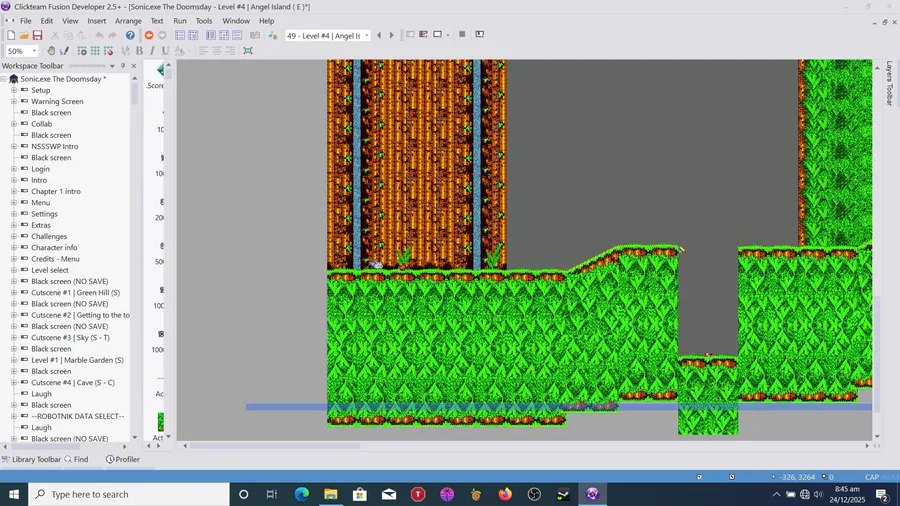
Task: Toggle bold text formatting
Action: (139, 51)
